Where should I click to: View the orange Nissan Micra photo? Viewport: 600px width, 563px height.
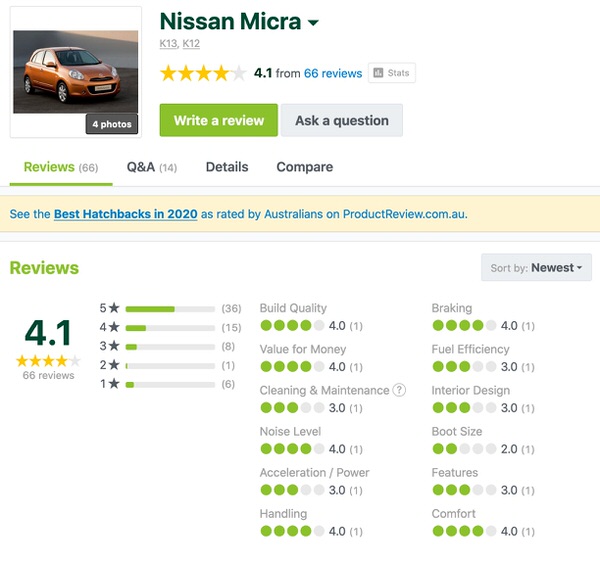tap(76, 72)
